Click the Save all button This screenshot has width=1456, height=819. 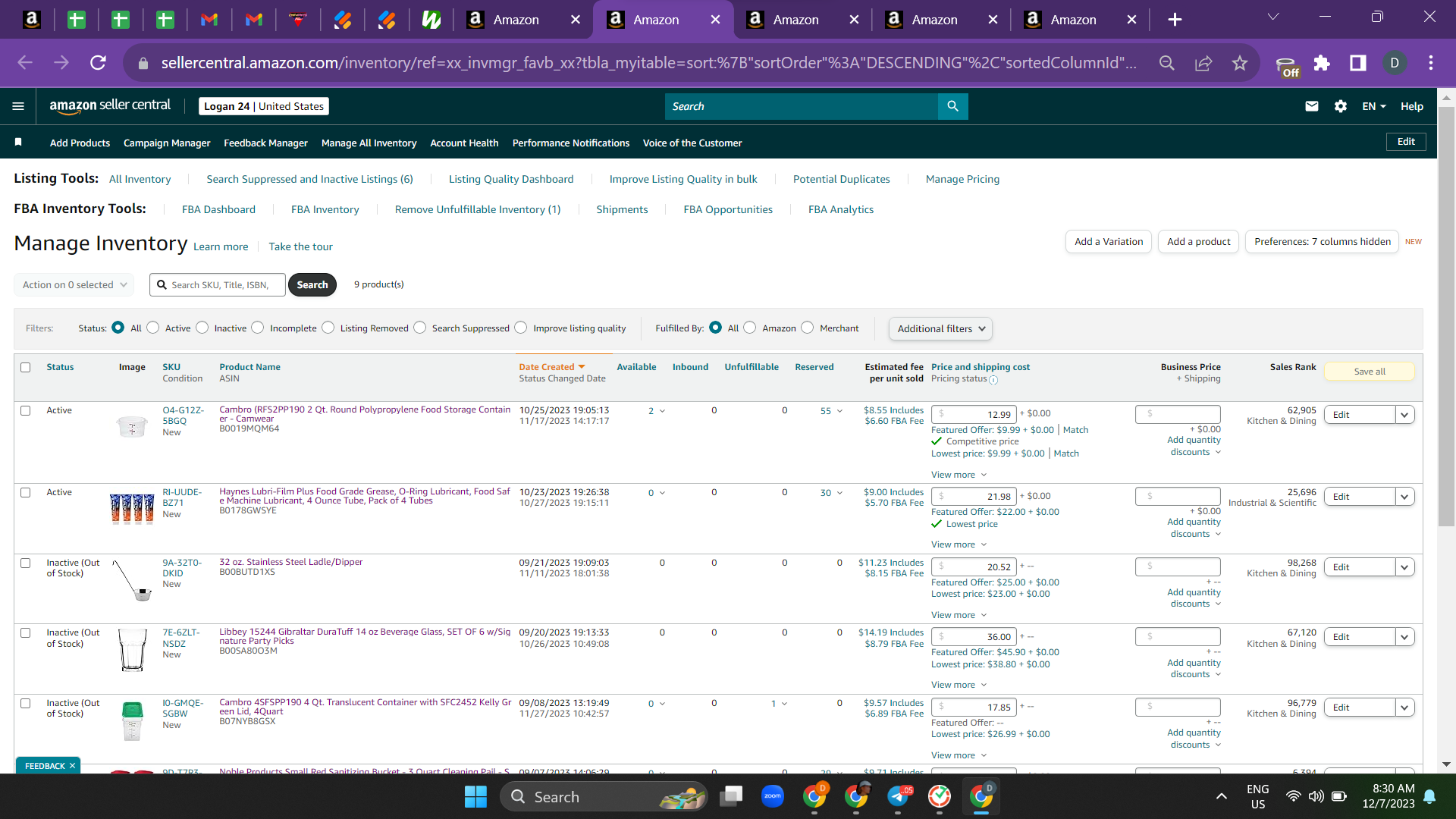tap(1370, 372)
